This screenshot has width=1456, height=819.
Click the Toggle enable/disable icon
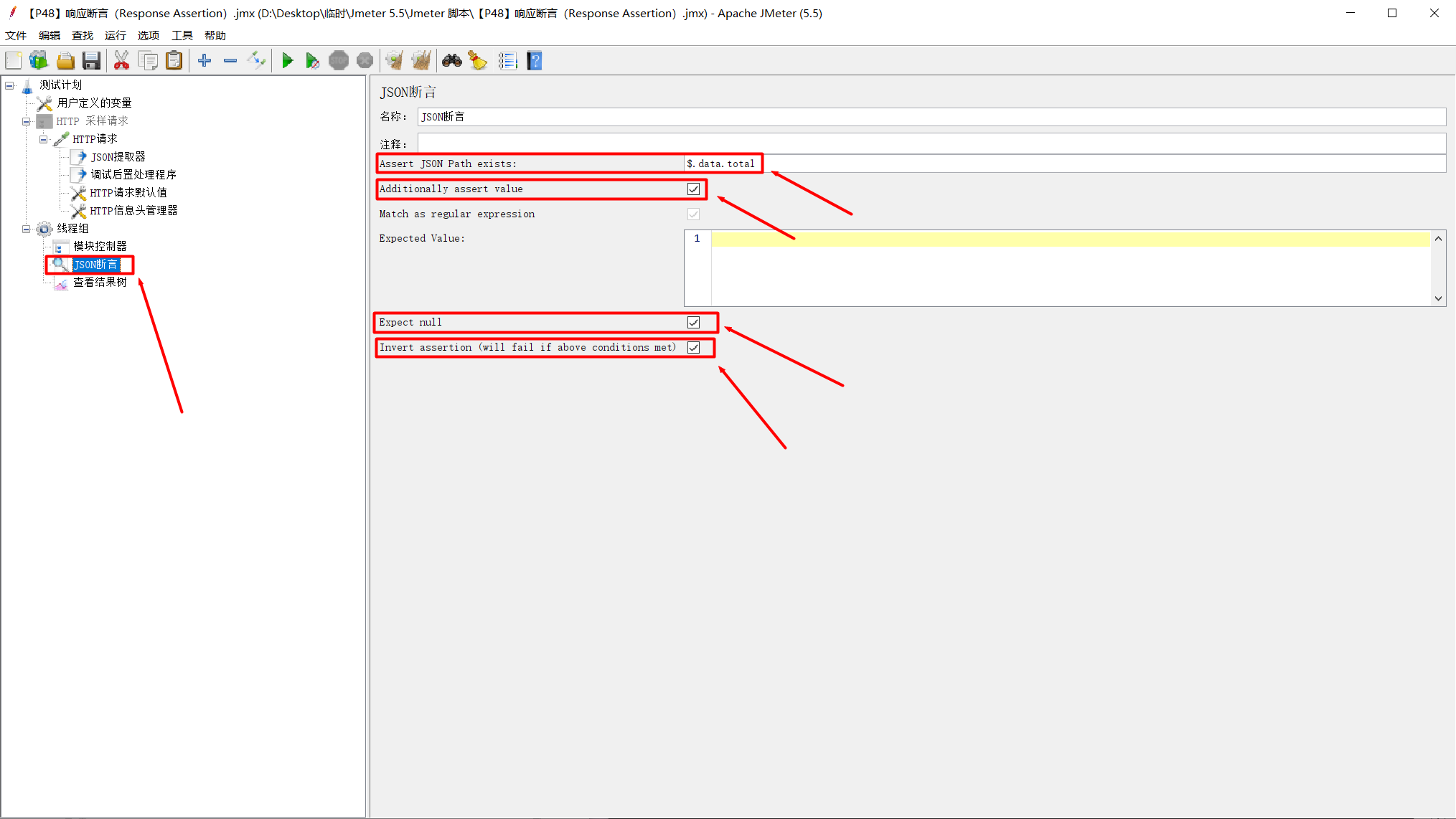coord(256,61)
